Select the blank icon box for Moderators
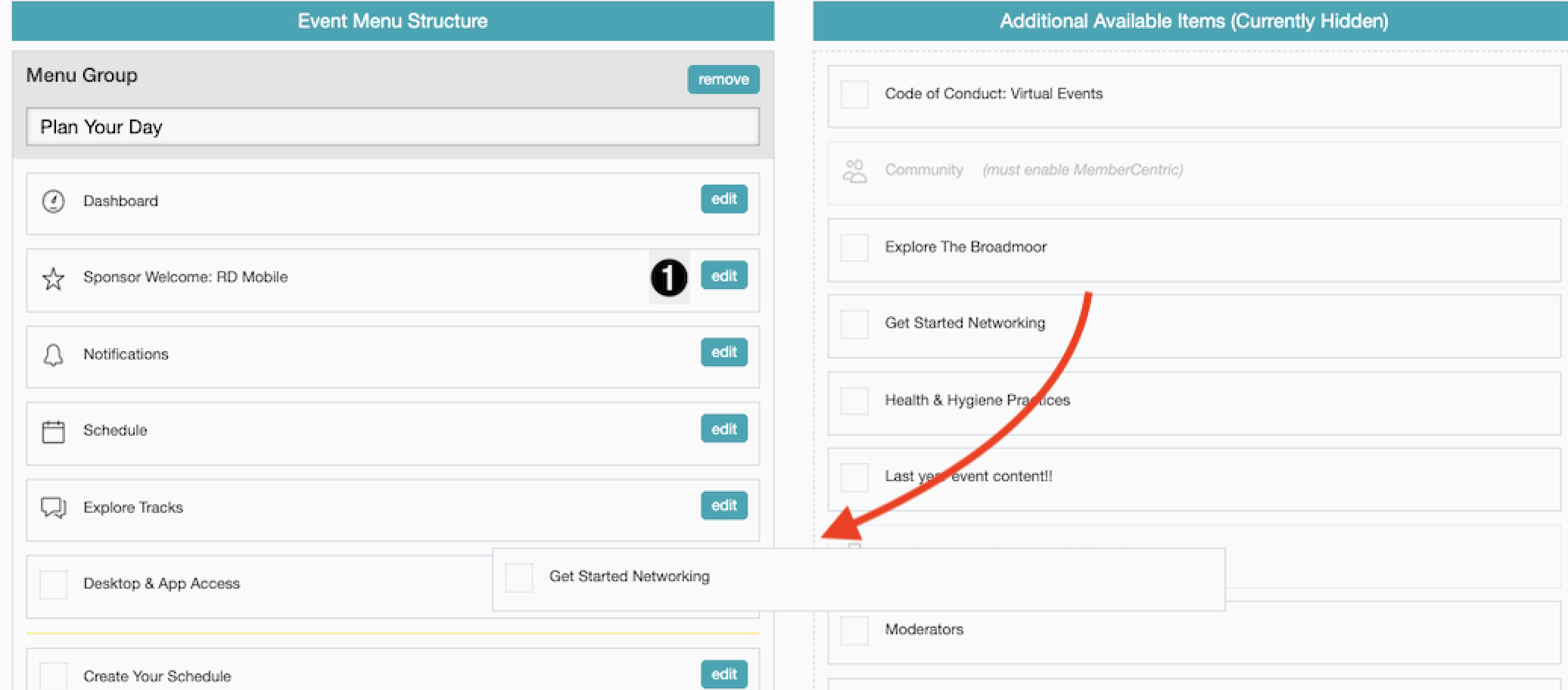1568x690 pixels. (x=855, y=630)
